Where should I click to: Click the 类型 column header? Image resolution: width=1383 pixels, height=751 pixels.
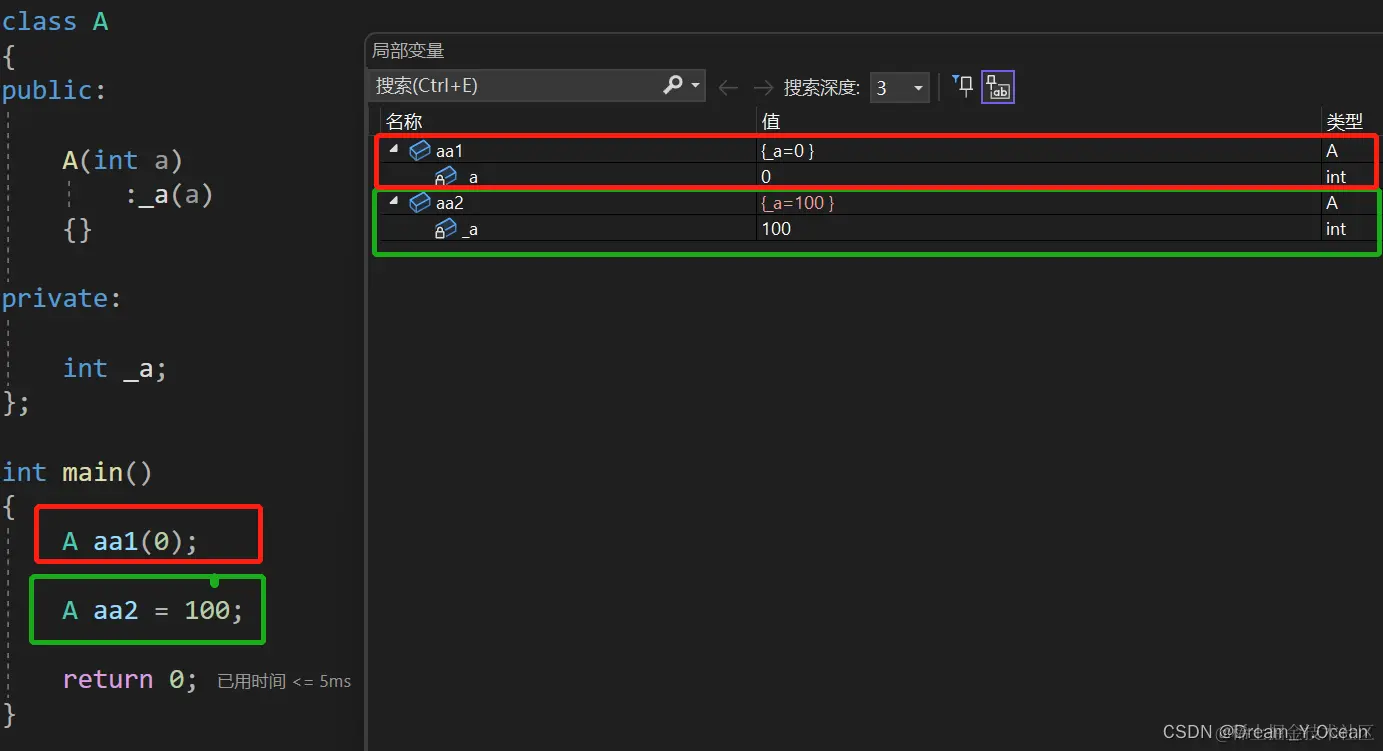1344,122
